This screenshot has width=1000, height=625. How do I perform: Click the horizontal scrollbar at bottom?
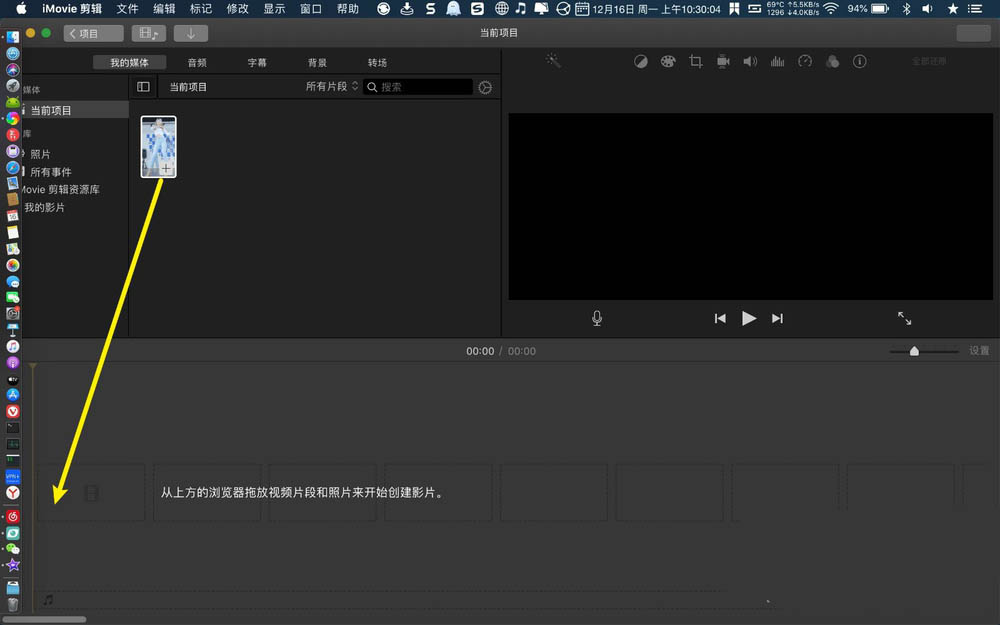pyautogui.click(x=43, y=619)
